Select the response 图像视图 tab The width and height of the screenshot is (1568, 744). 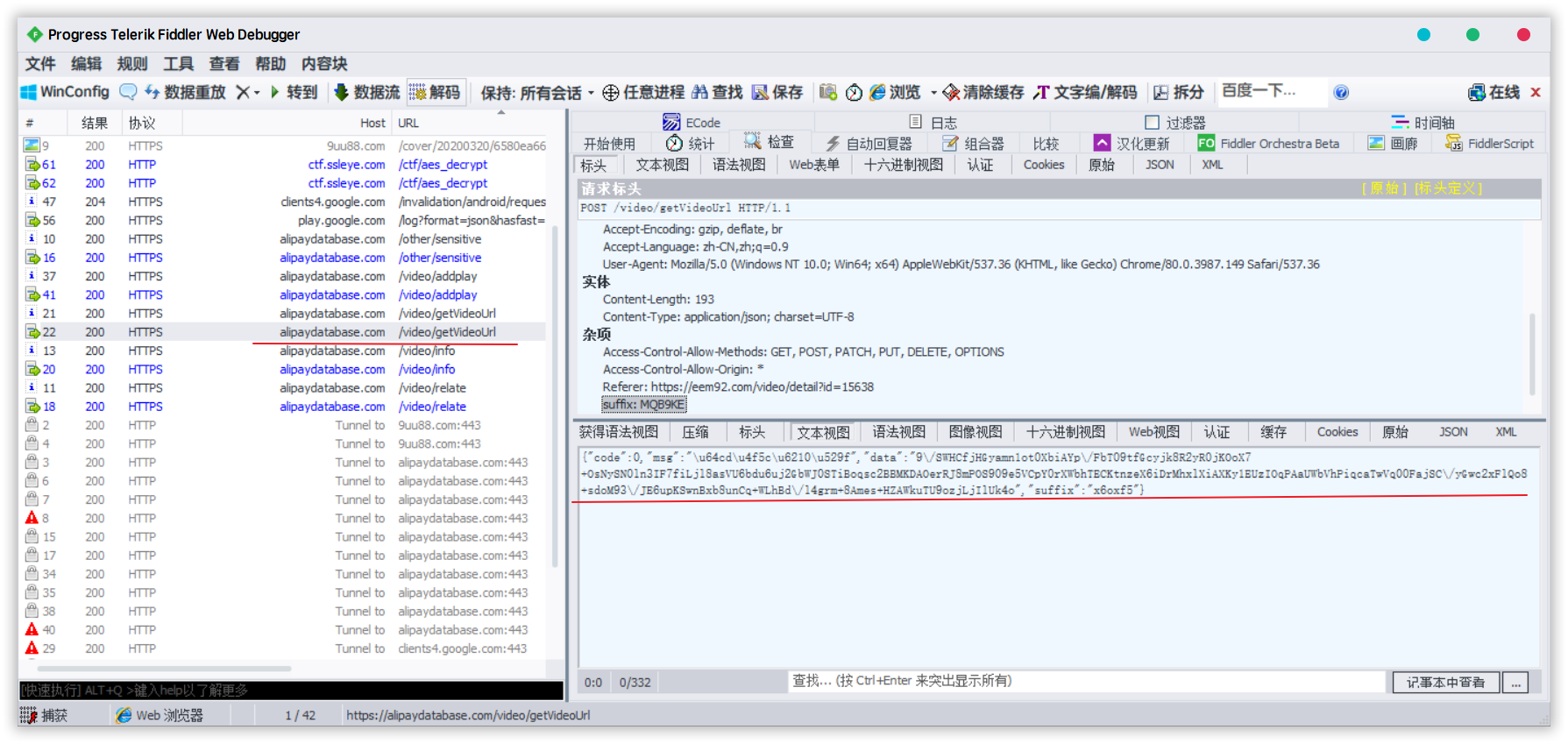pyautogui.click(x=976, y=432)
